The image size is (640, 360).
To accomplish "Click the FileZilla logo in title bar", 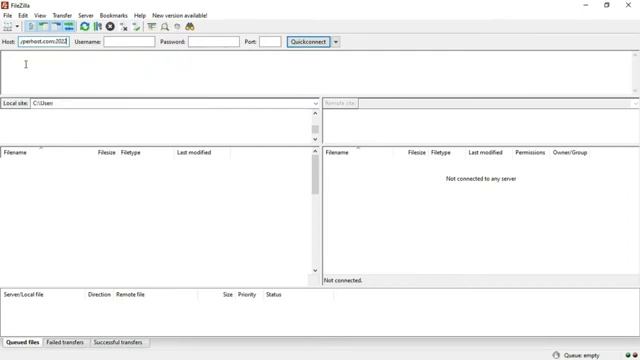I will coord(5,5).
